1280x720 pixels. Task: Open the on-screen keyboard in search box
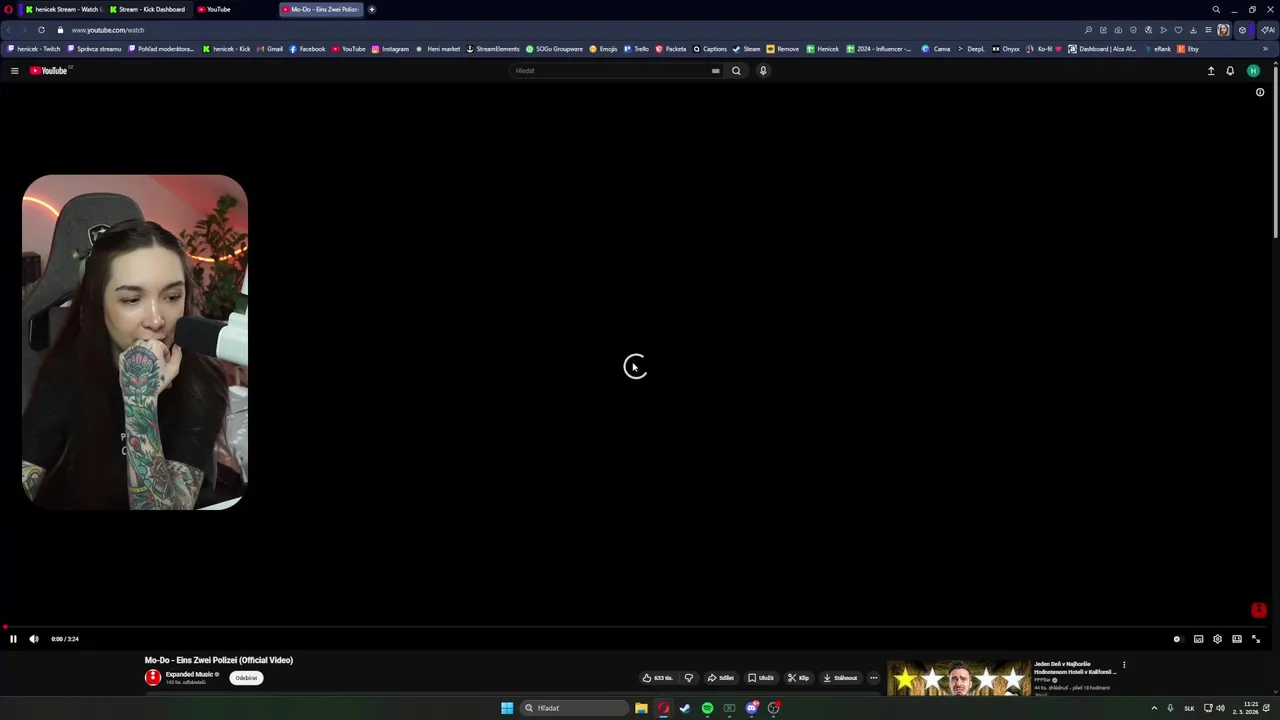[x=715, y=71]
